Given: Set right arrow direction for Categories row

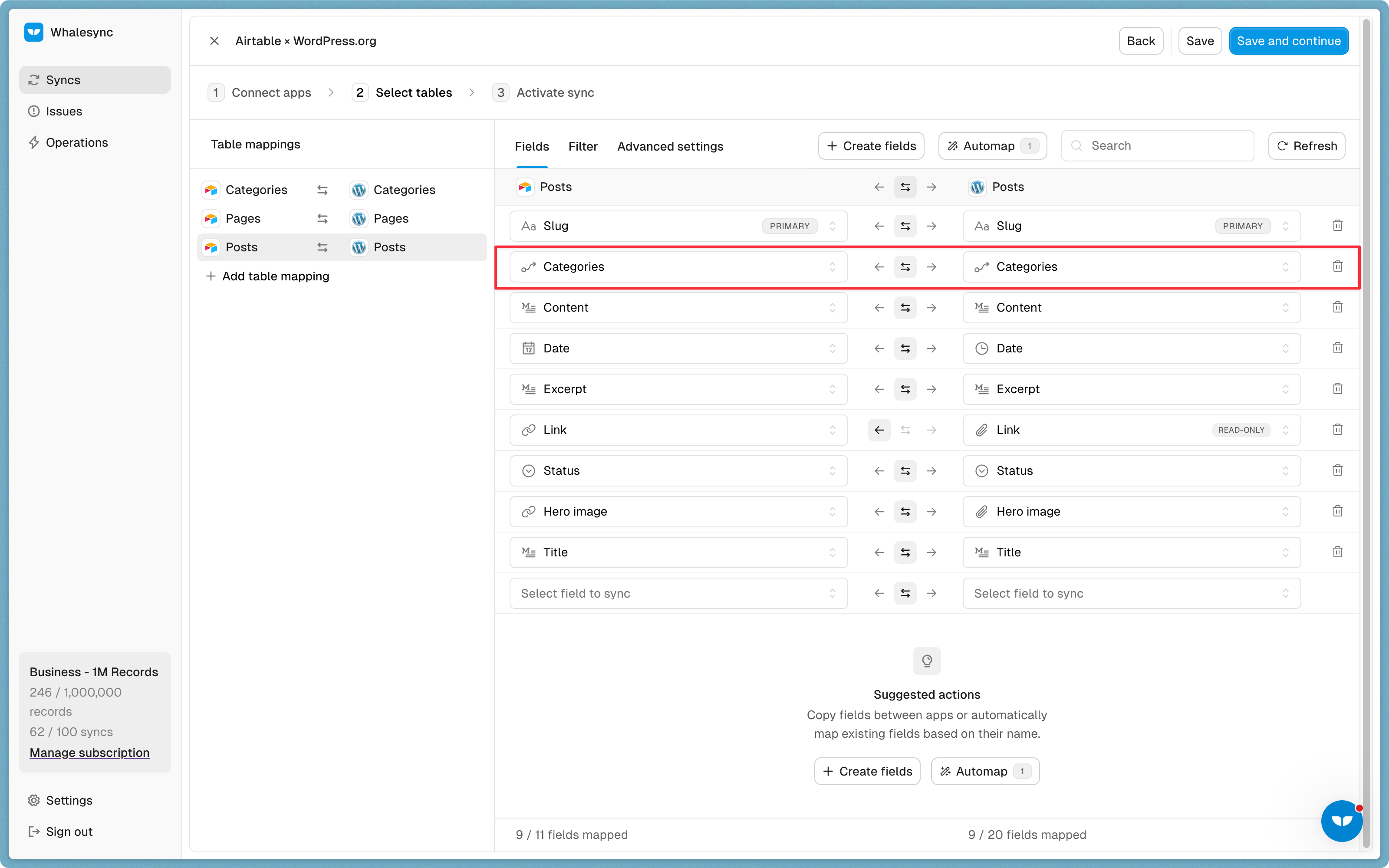Looking at the screenshot, I should pos(931,267).
